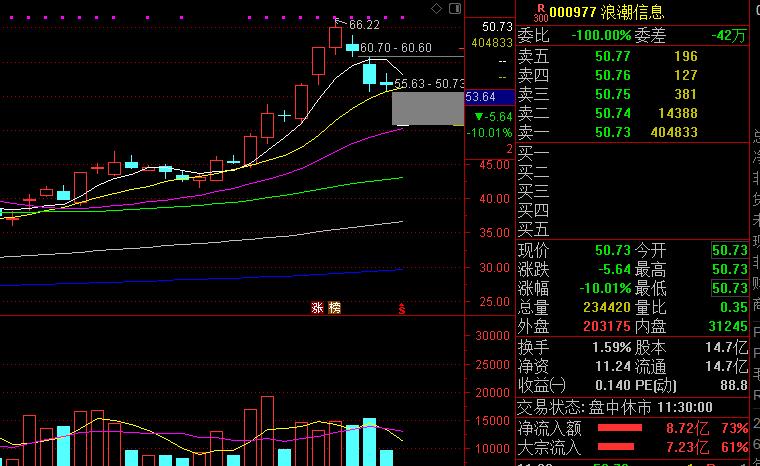Select the 卖四 price 50.76

tap(613, 75)
